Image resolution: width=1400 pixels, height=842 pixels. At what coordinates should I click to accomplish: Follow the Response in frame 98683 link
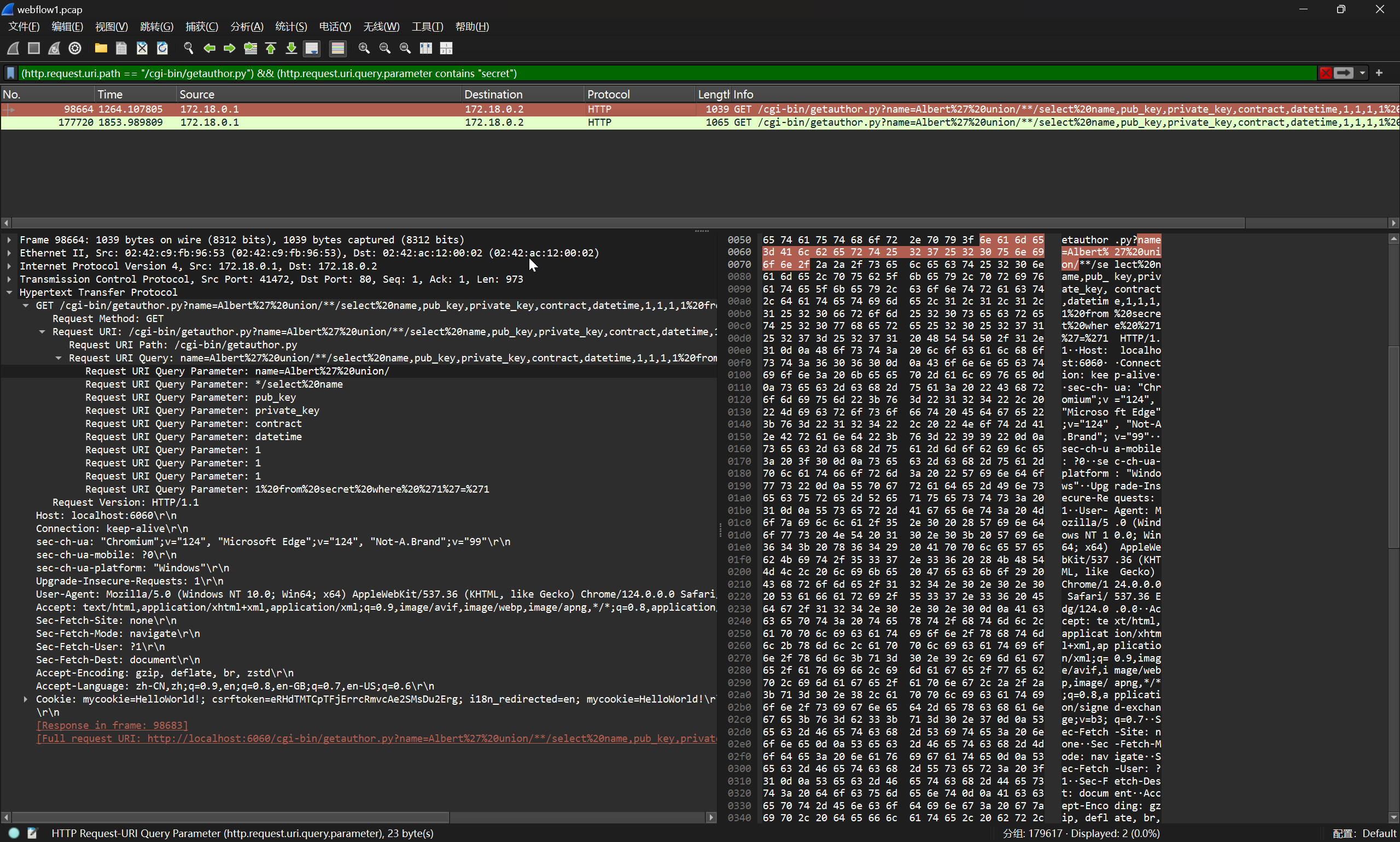(112, 725)
